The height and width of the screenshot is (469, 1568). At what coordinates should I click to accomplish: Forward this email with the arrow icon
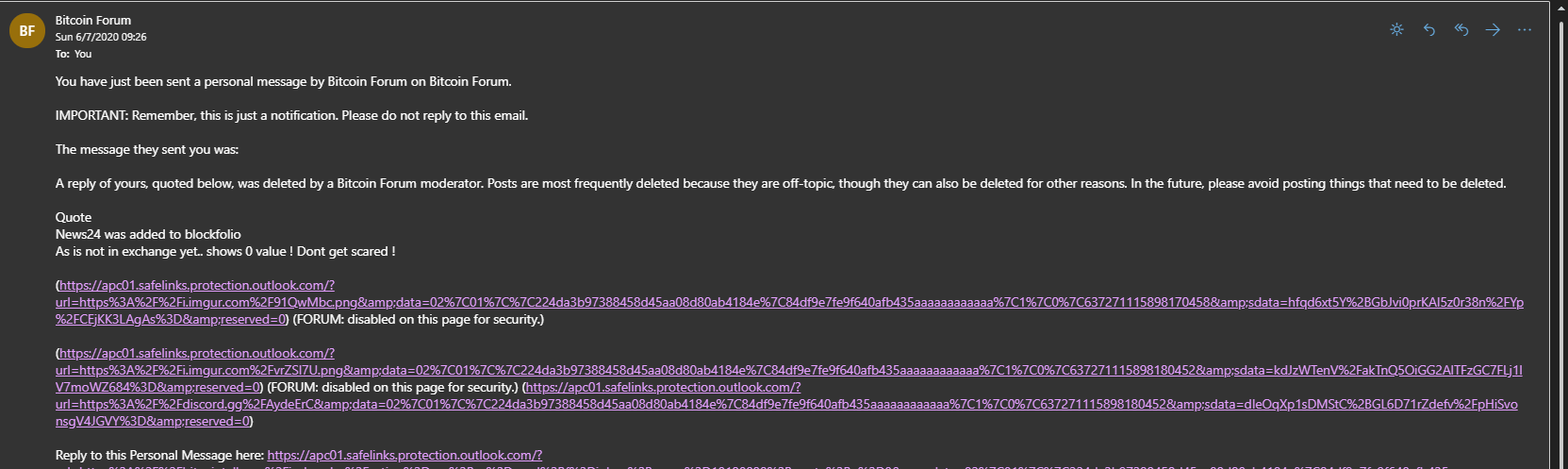coord(1493,29)
